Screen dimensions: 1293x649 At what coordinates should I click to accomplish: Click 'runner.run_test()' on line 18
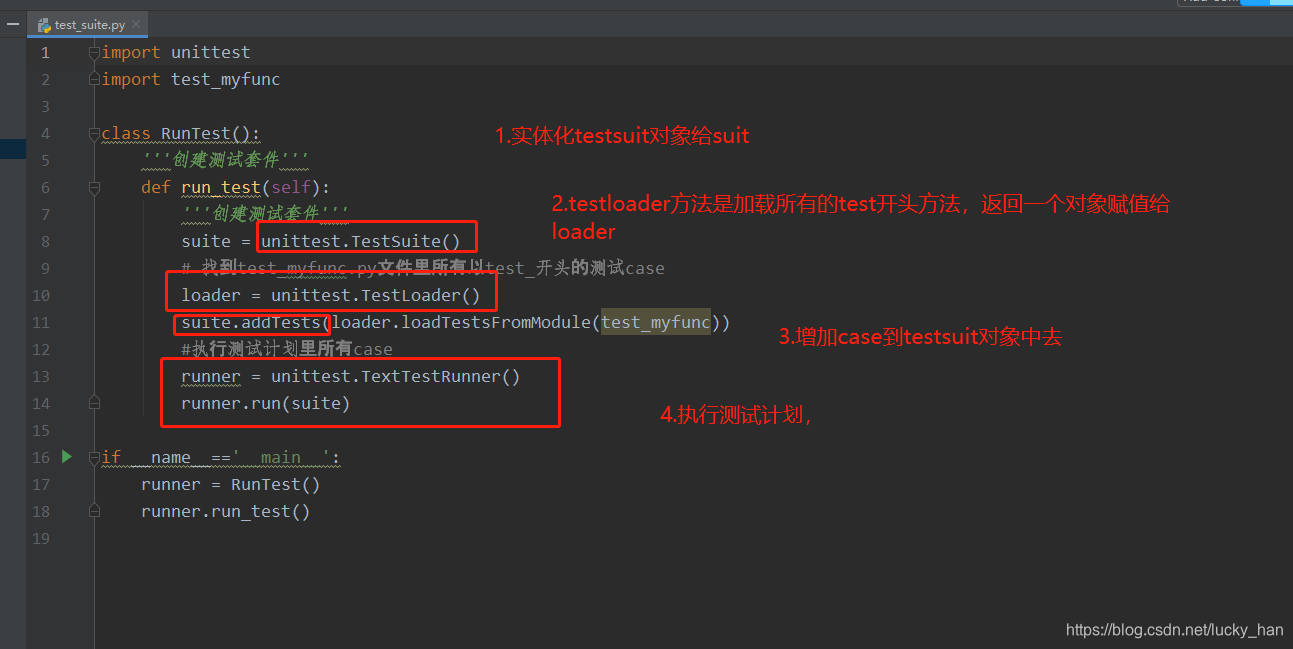tap(226, 511)
